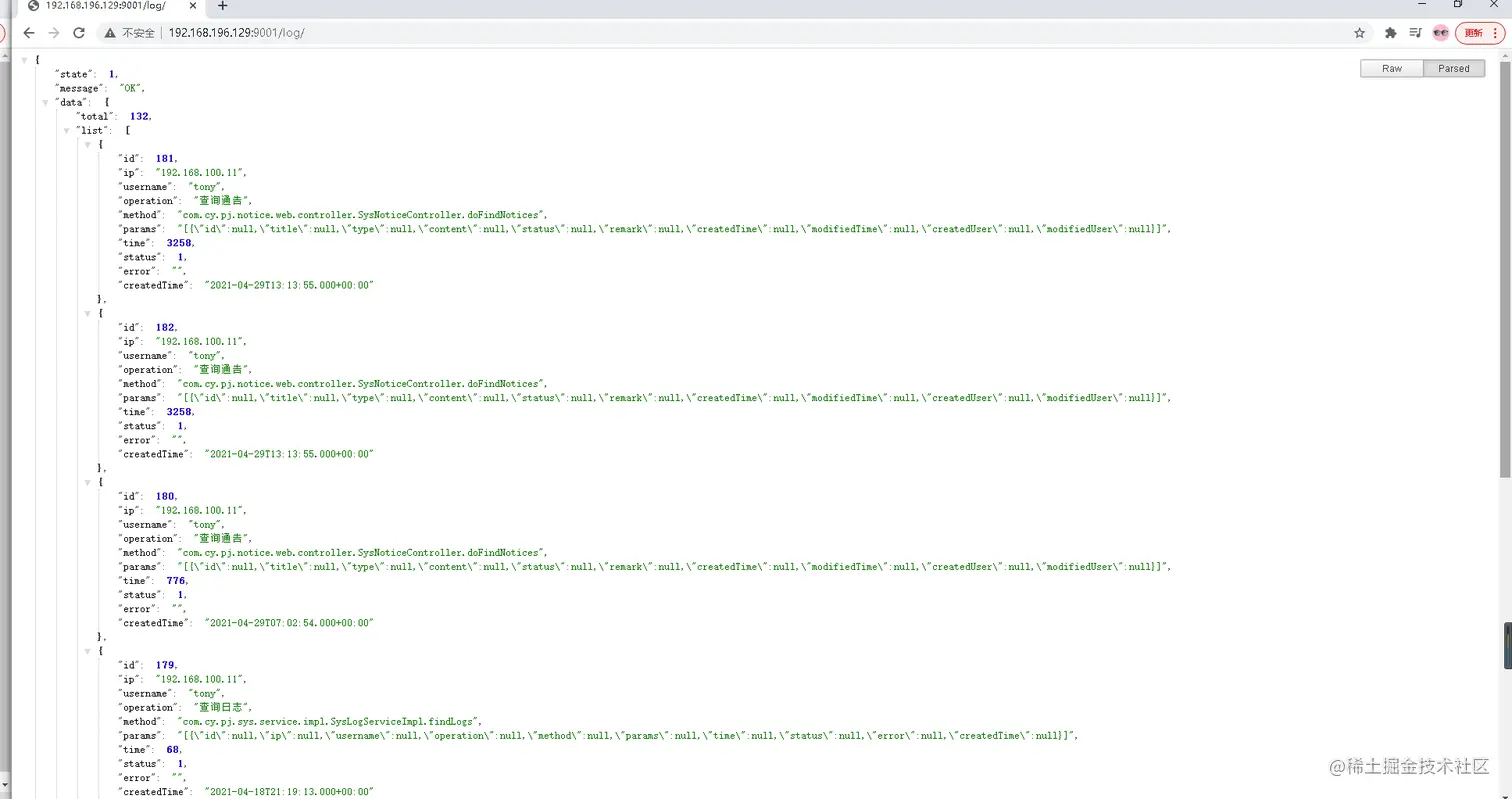
Task: Show the not-secure site warning info
Action: 131,33
